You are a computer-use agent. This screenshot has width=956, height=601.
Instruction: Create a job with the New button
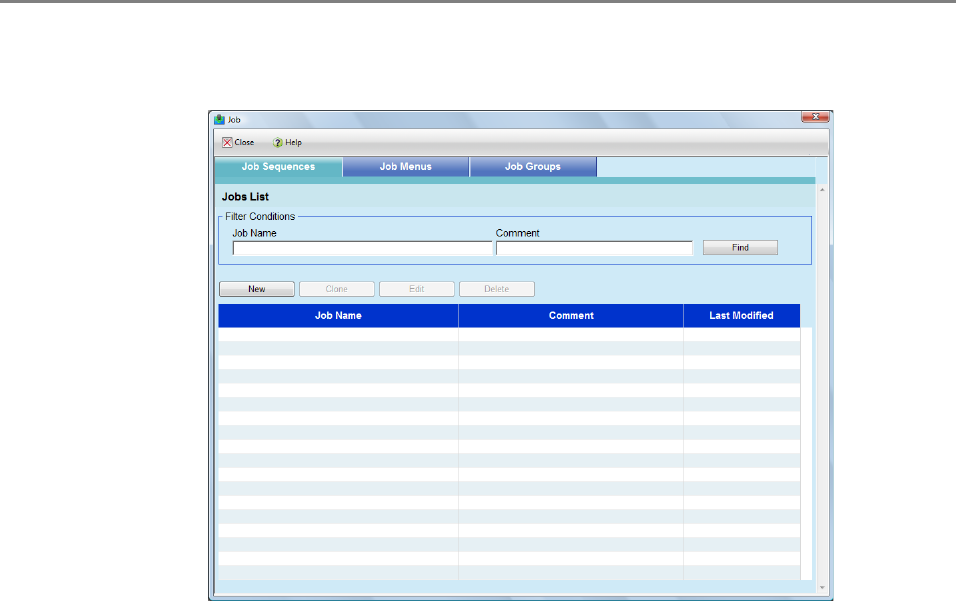click(x=257, y=289)
